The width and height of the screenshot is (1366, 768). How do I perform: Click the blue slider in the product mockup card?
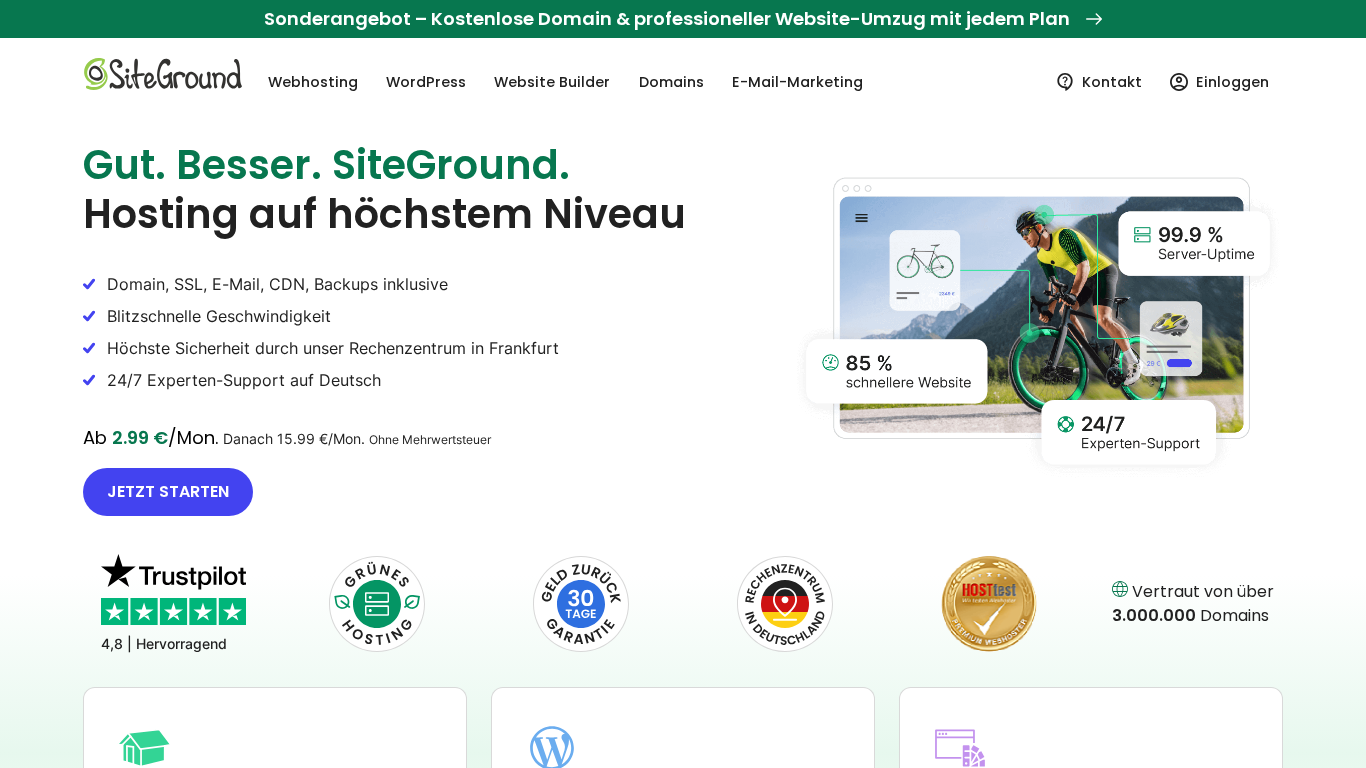(x=1180, y=365)
